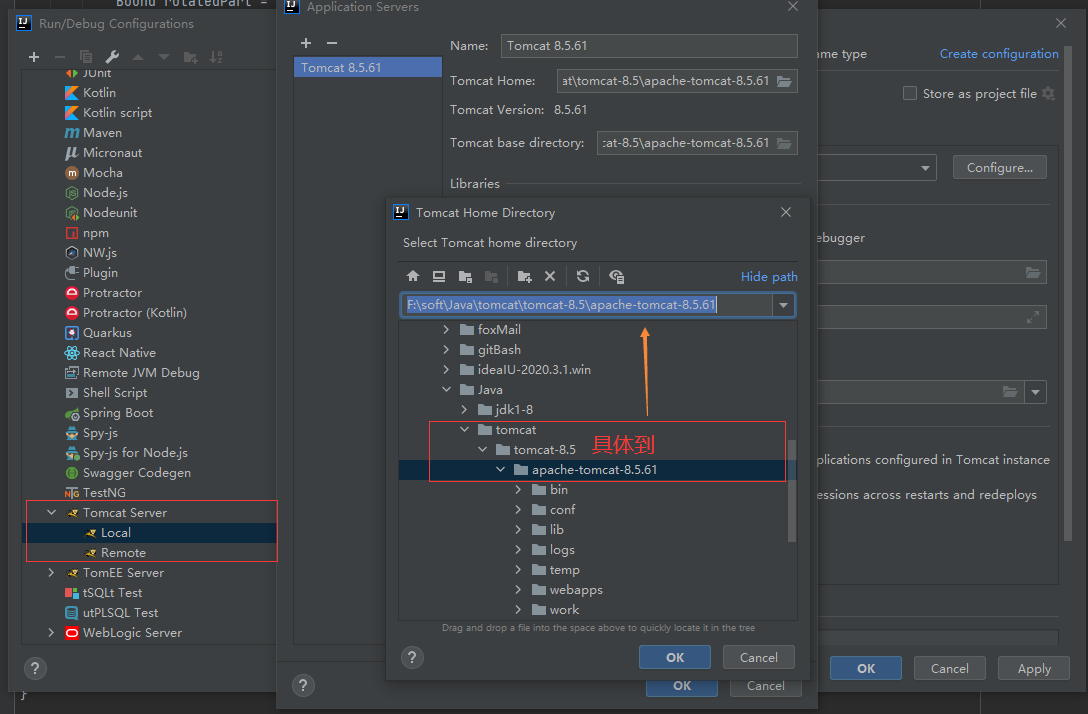Jump to home directory in file chooser
Screen dimensions: 1088x714
413,276
